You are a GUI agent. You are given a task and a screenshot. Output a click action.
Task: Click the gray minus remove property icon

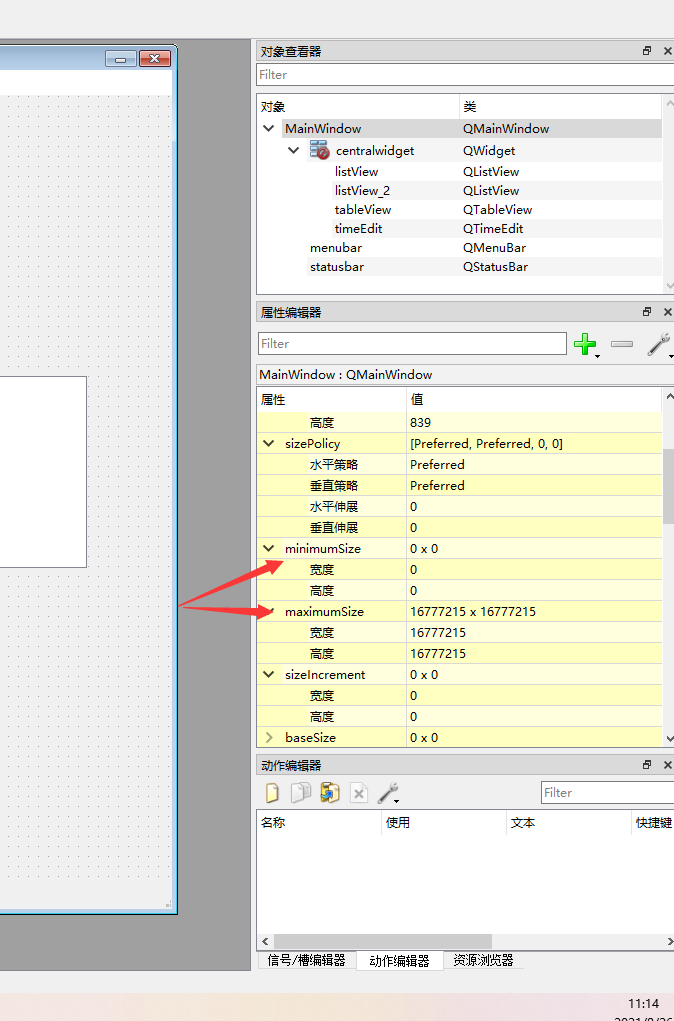622,344
